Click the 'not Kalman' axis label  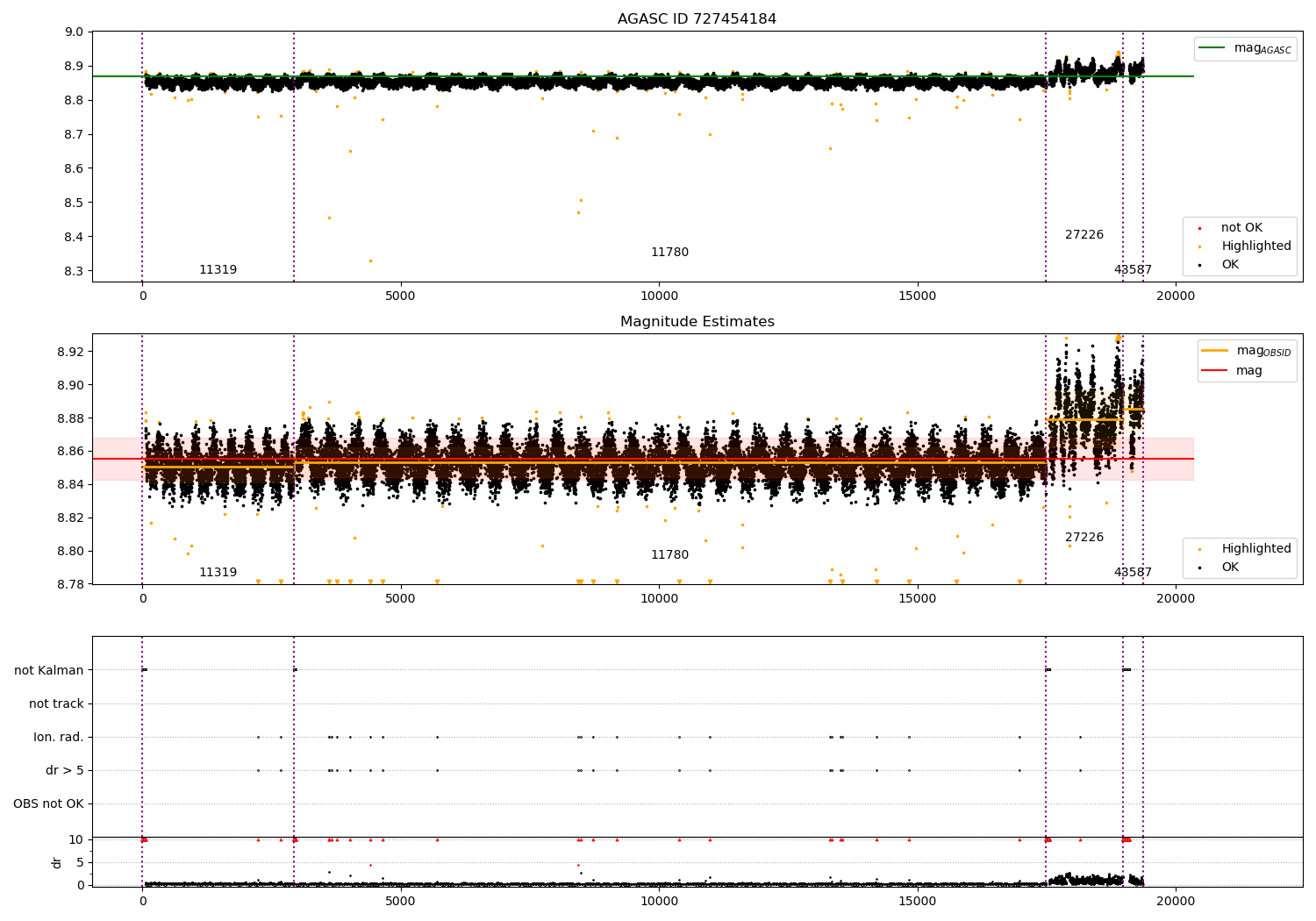coord(49,671)
